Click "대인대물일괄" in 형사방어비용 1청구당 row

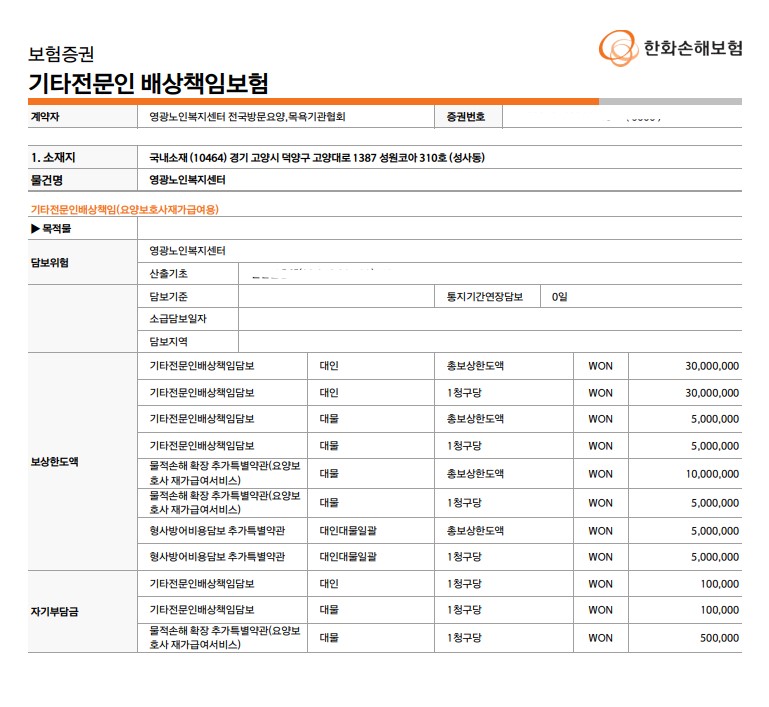click(348, 556)
